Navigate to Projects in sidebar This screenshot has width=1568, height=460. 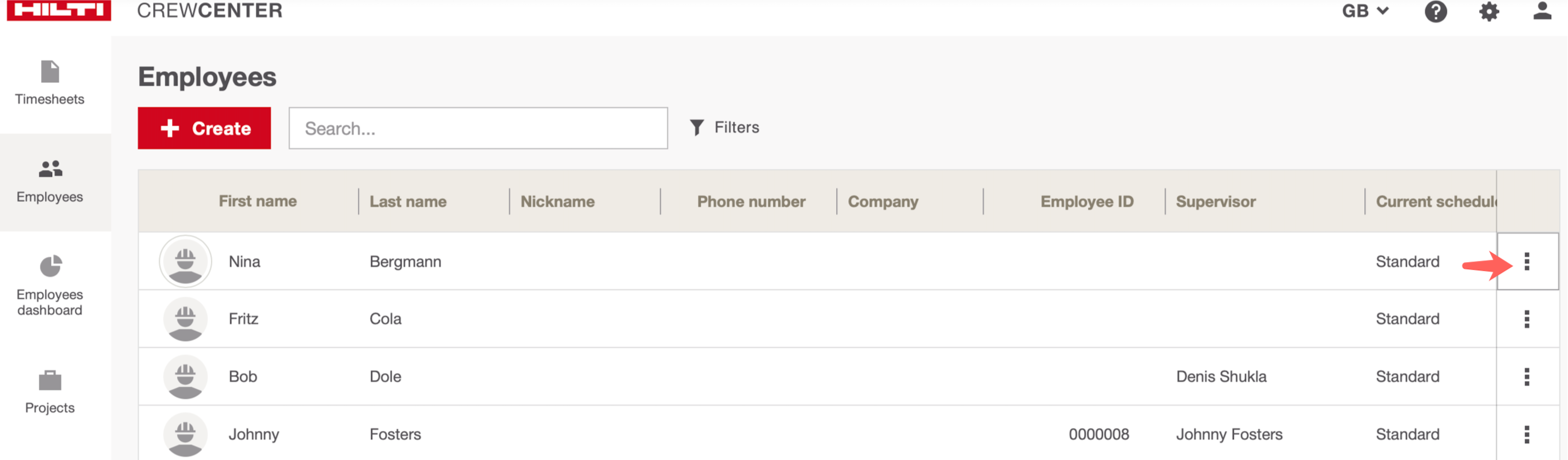pos(50,392)
